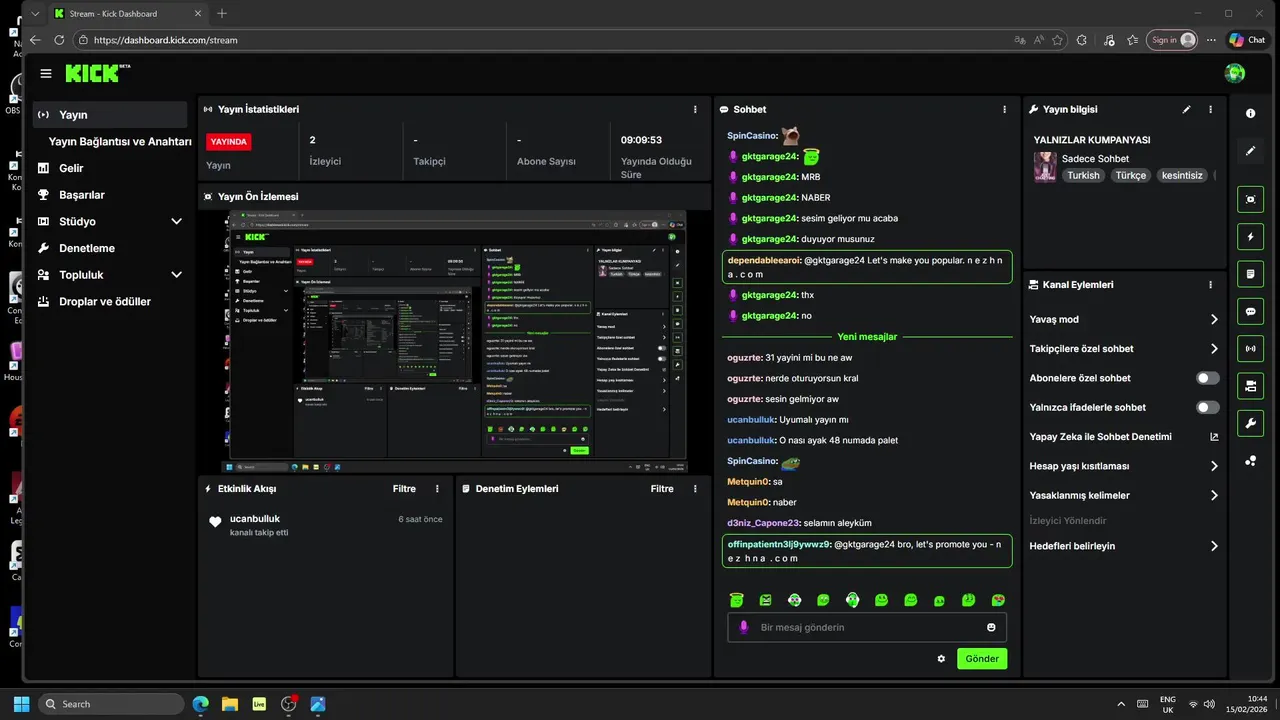1280x720 pixels.
Task: Toggle the wrench icon in right rail
Action: pyautogui.click(x=1250, y=423)
